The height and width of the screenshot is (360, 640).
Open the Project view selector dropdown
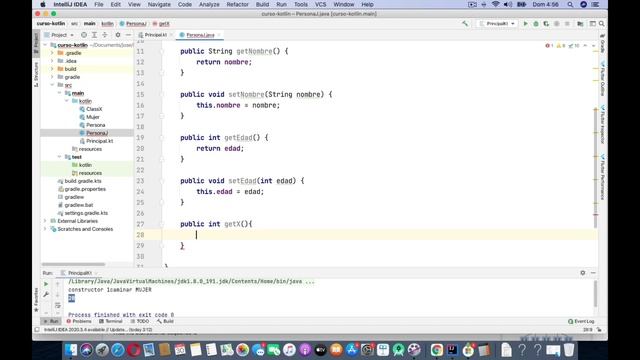(x=59, y=35)
